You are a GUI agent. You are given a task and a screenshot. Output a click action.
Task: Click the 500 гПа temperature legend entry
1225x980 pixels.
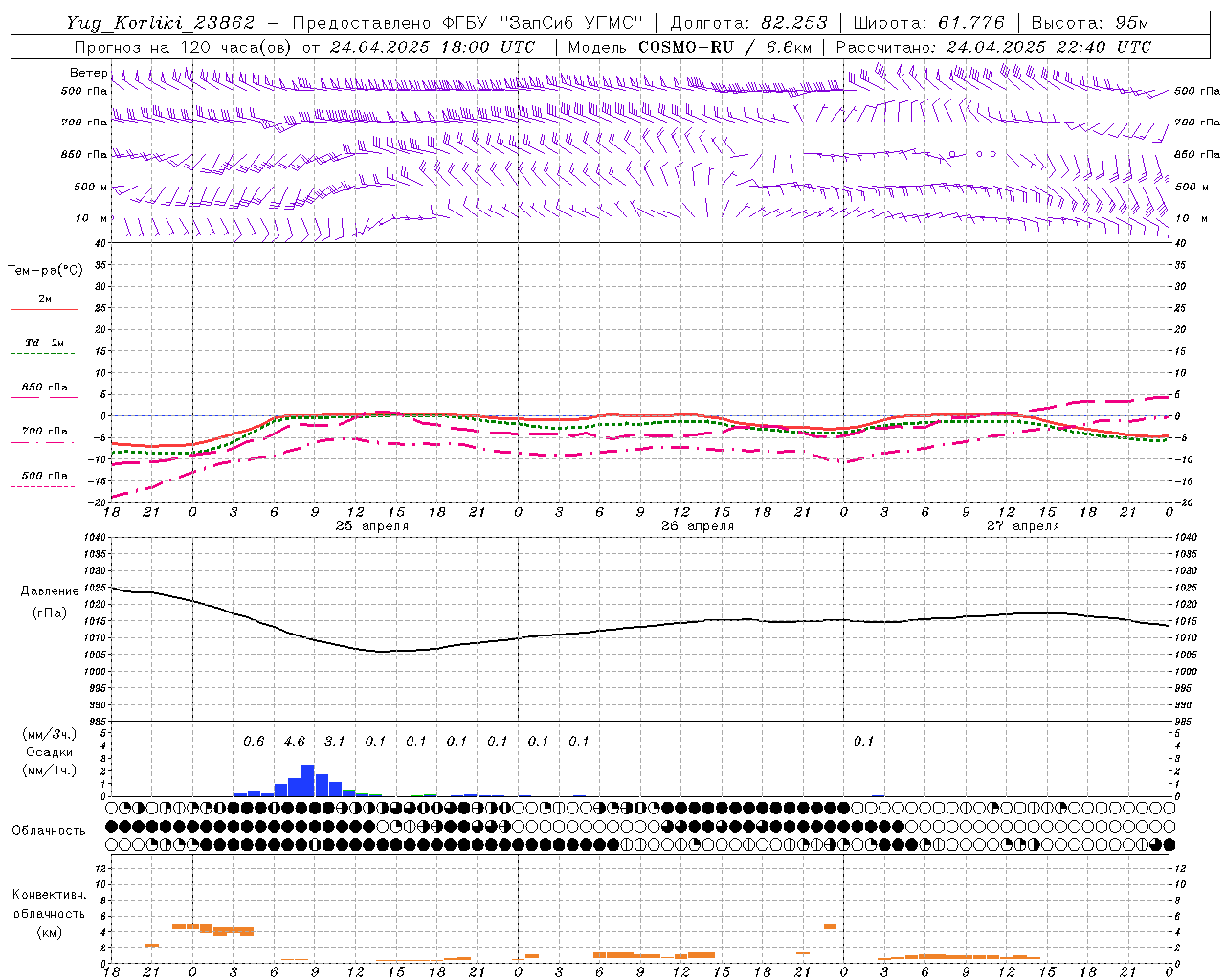(44, 476)
